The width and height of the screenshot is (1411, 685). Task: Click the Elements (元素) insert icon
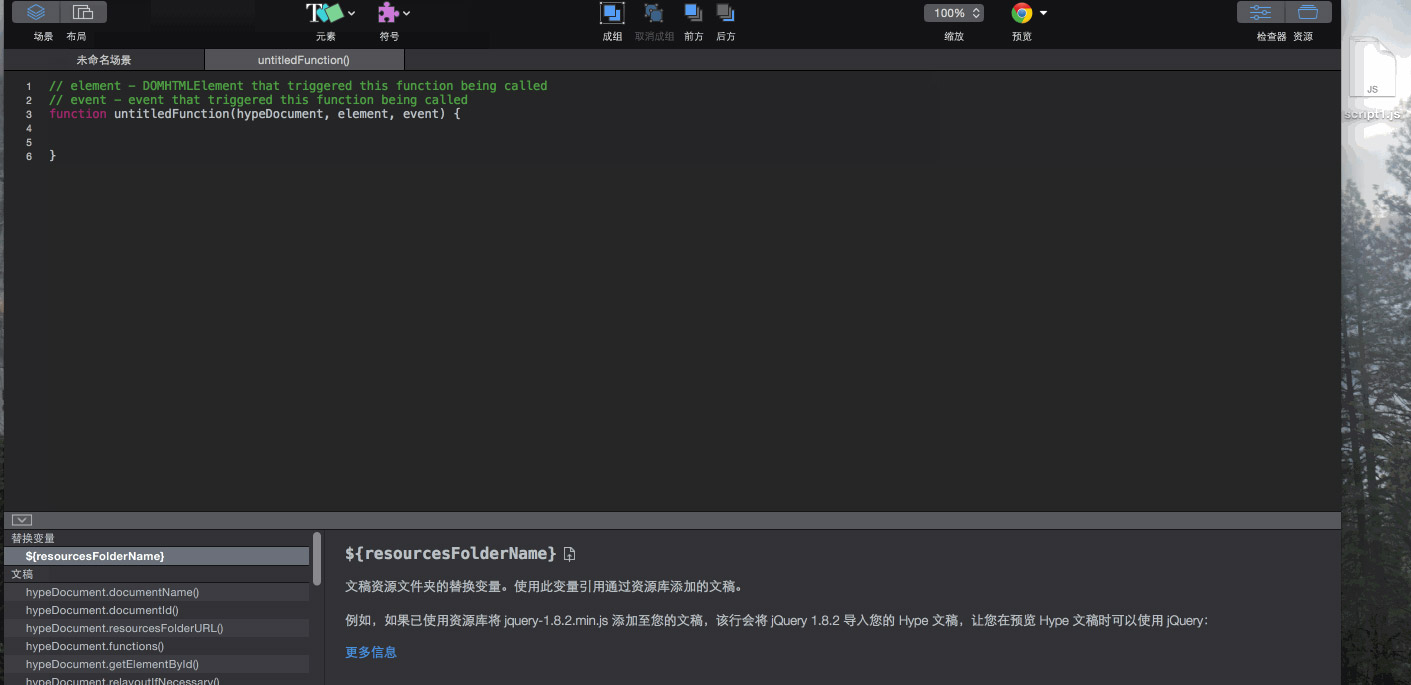pyautogui.click(x=324, y=13)
